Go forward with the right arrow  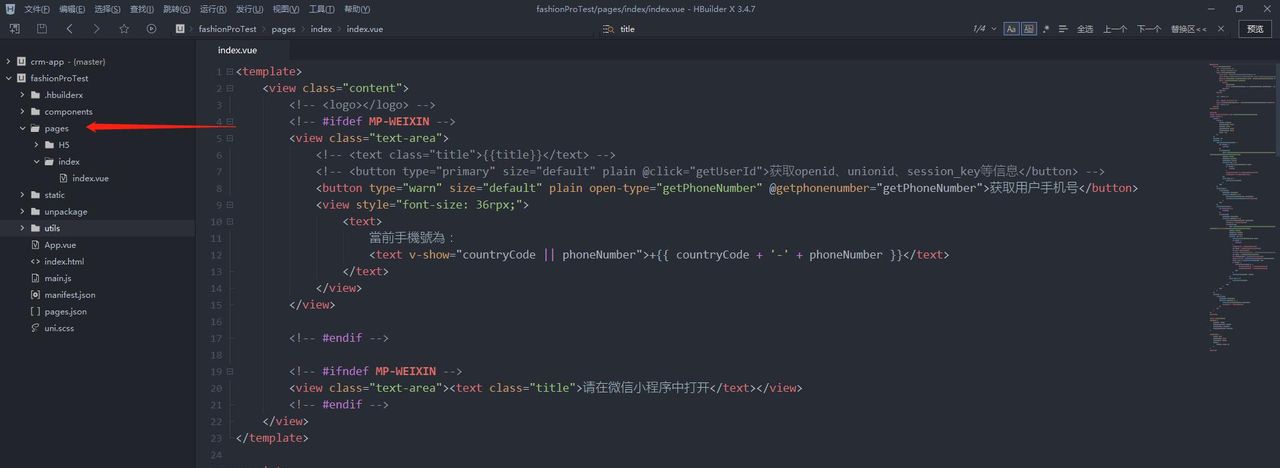pyautogui.click(x=96, y=29)
